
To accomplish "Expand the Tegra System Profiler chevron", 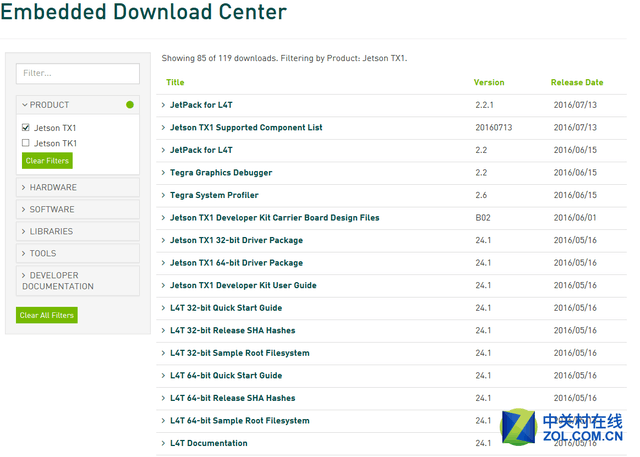I will click(163, 195).
